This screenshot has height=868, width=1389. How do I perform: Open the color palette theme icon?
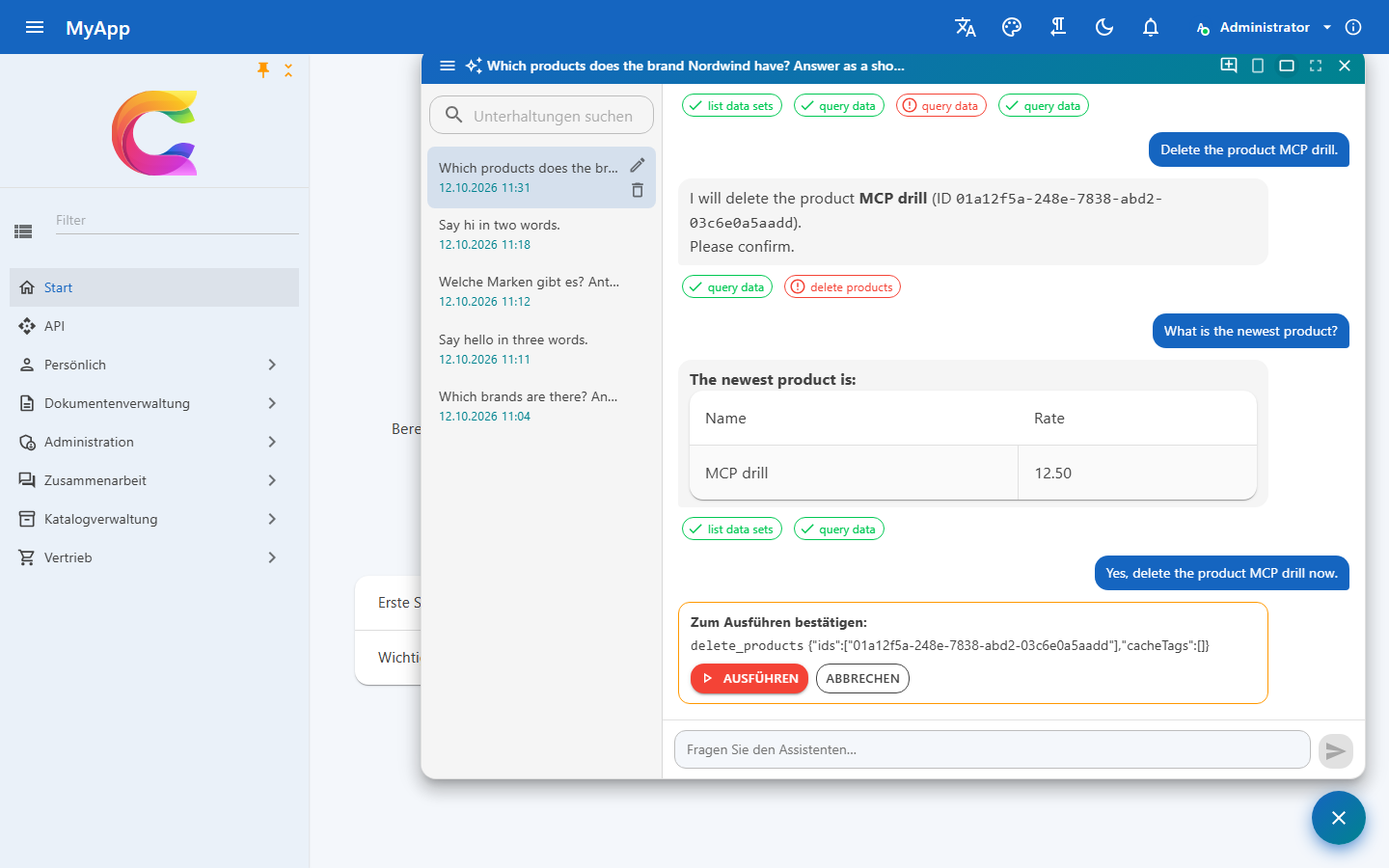[x=1012, y=27]
